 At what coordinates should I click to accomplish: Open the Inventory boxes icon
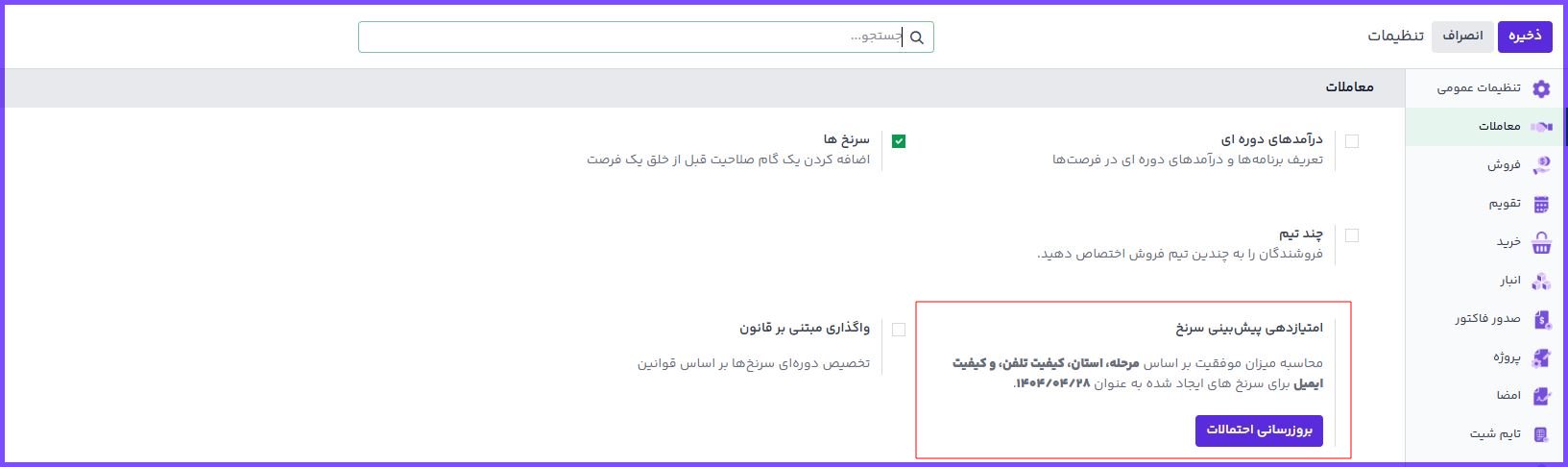[1541, 281]
